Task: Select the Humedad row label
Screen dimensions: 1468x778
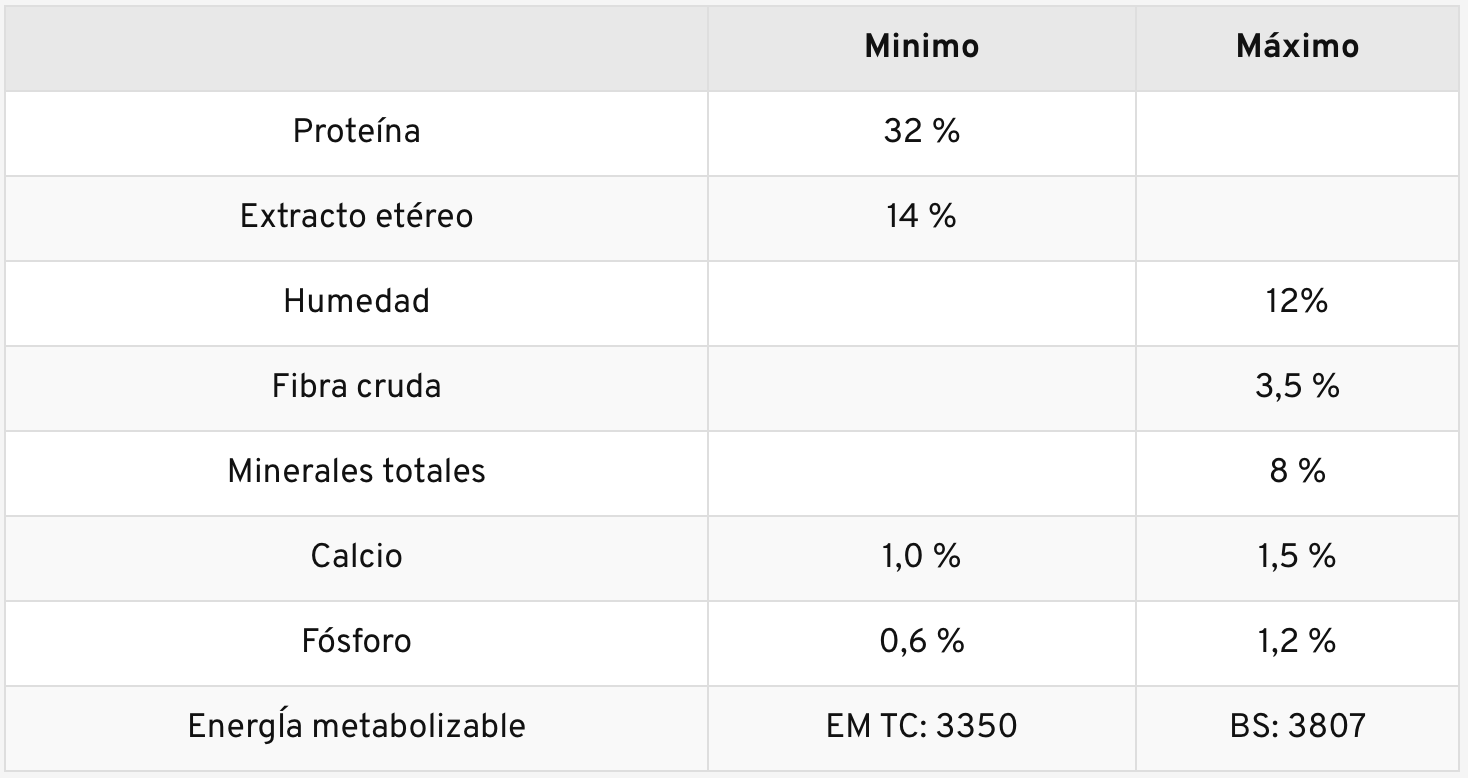Action: 356,301
